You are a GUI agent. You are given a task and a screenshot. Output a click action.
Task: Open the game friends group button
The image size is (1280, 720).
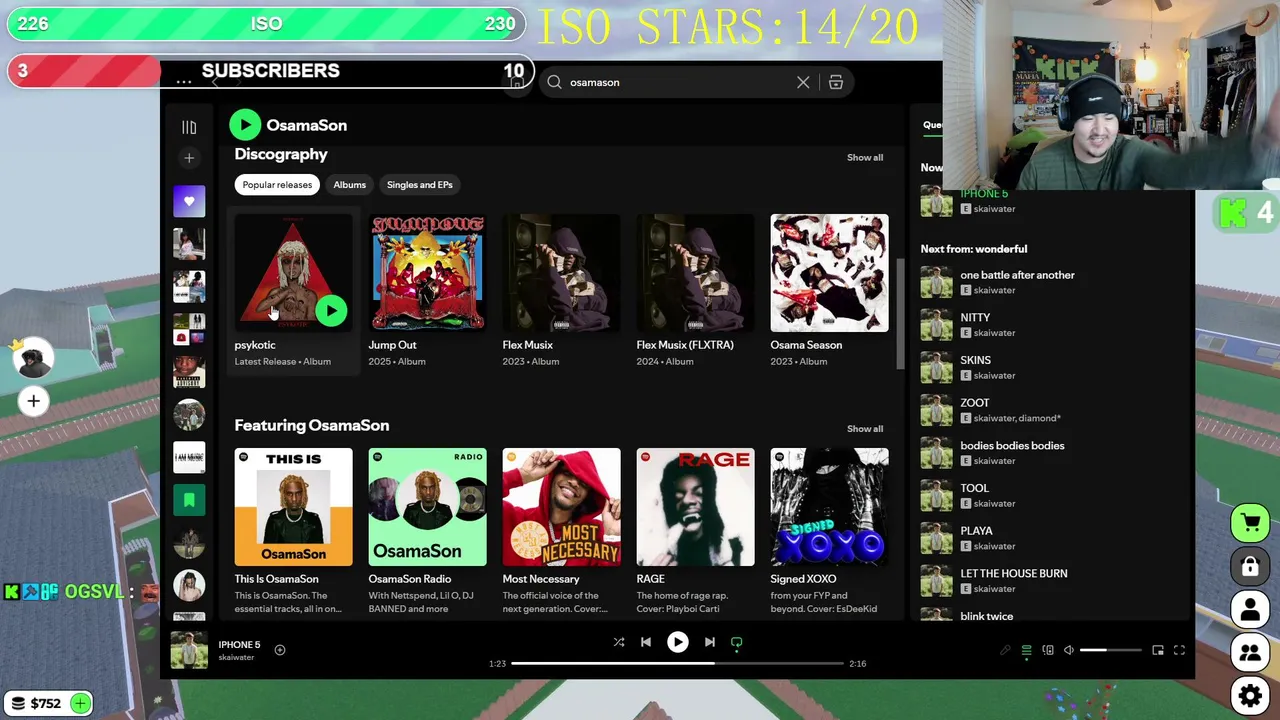click(x=1250, y=652)
